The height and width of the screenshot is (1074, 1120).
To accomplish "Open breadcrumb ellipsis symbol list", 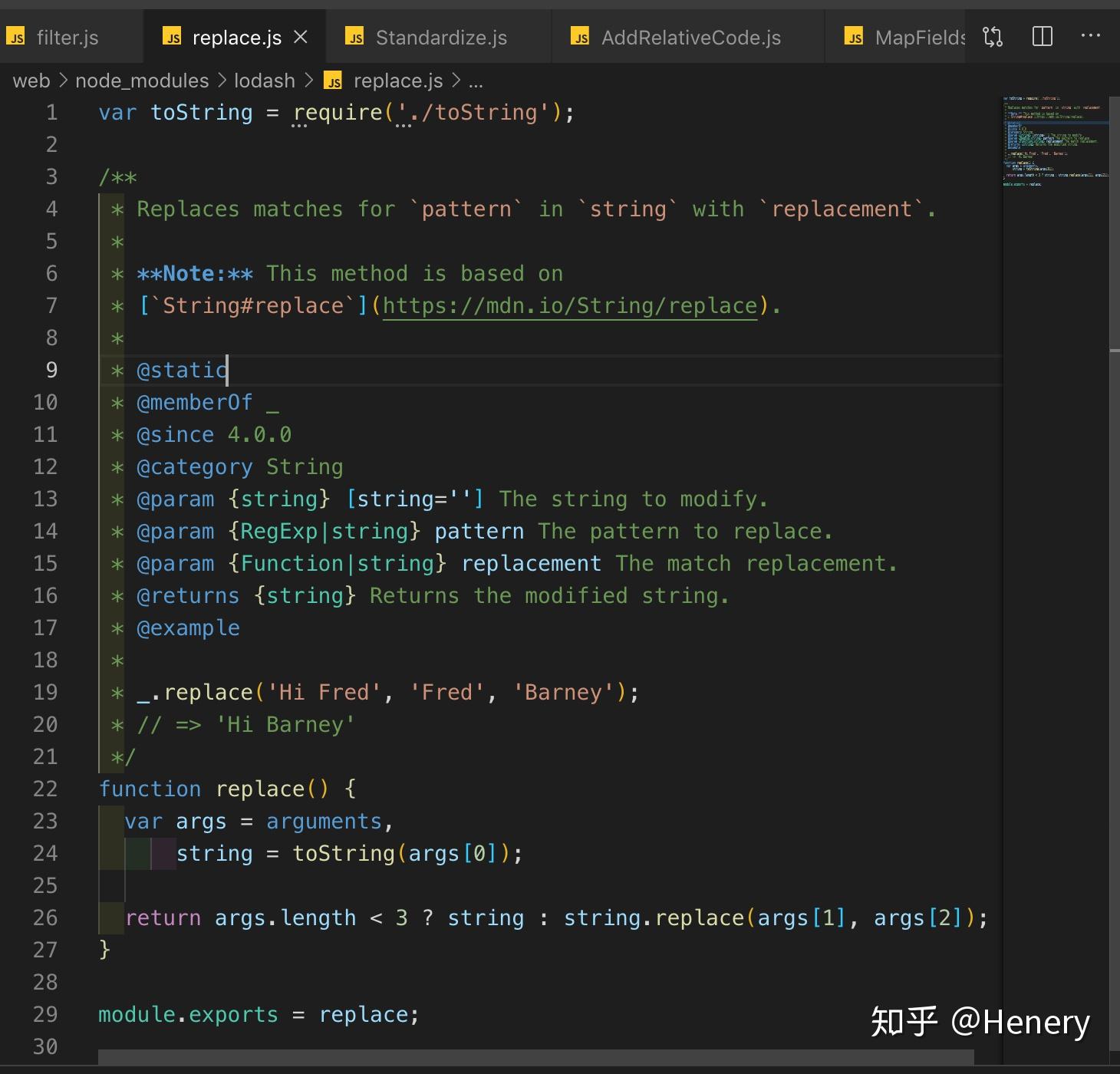I will [x=476, y=81].
